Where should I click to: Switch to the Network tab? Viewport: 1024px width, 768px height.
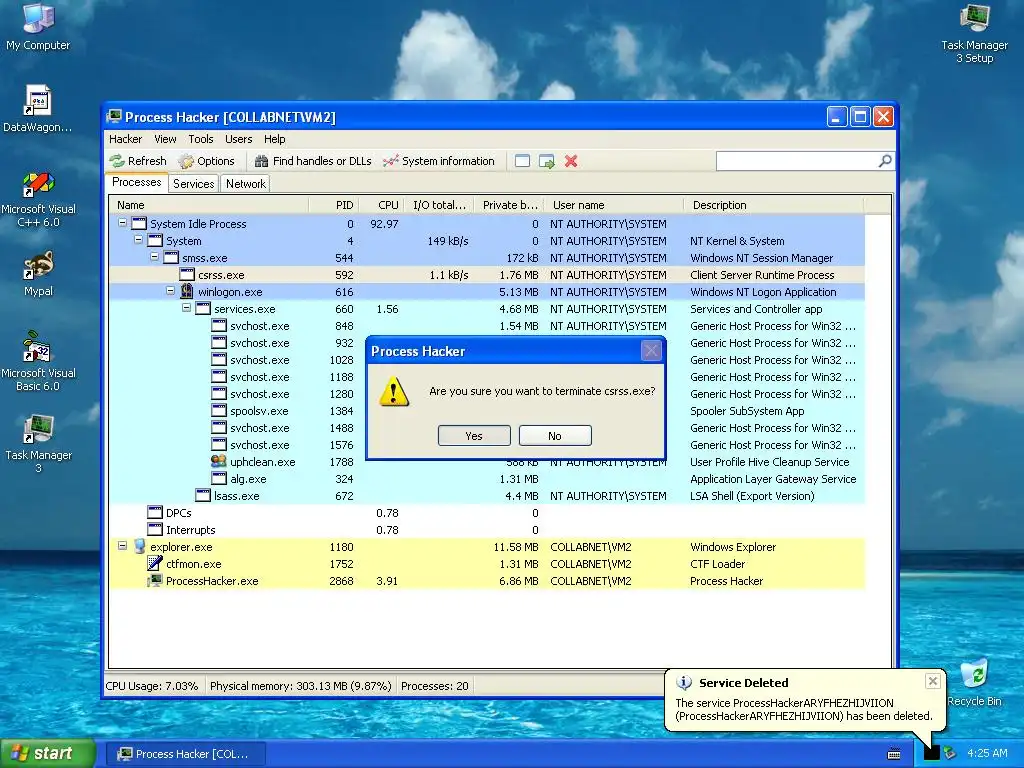tap(246, 184)
